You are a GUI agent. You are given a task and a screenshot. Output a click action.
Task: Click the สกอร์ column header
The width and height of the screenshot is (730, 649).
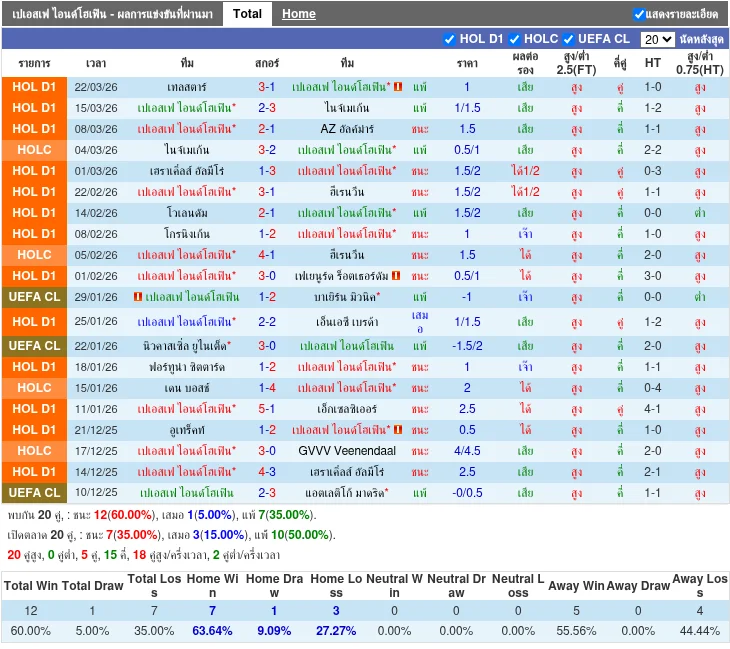[267, 62]
